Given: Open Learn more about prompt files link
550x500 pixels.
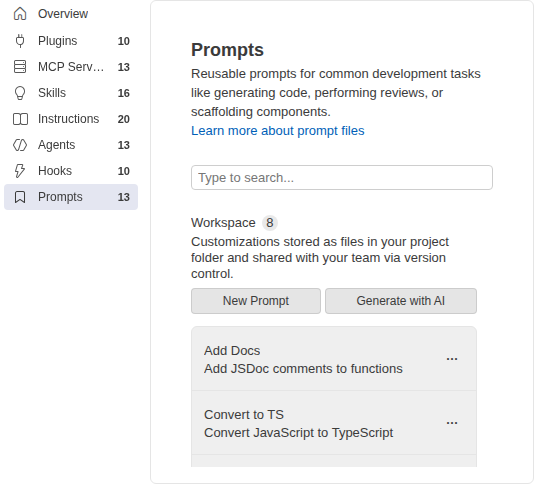Looking at the screenshot, I should [x=277, y=131].
